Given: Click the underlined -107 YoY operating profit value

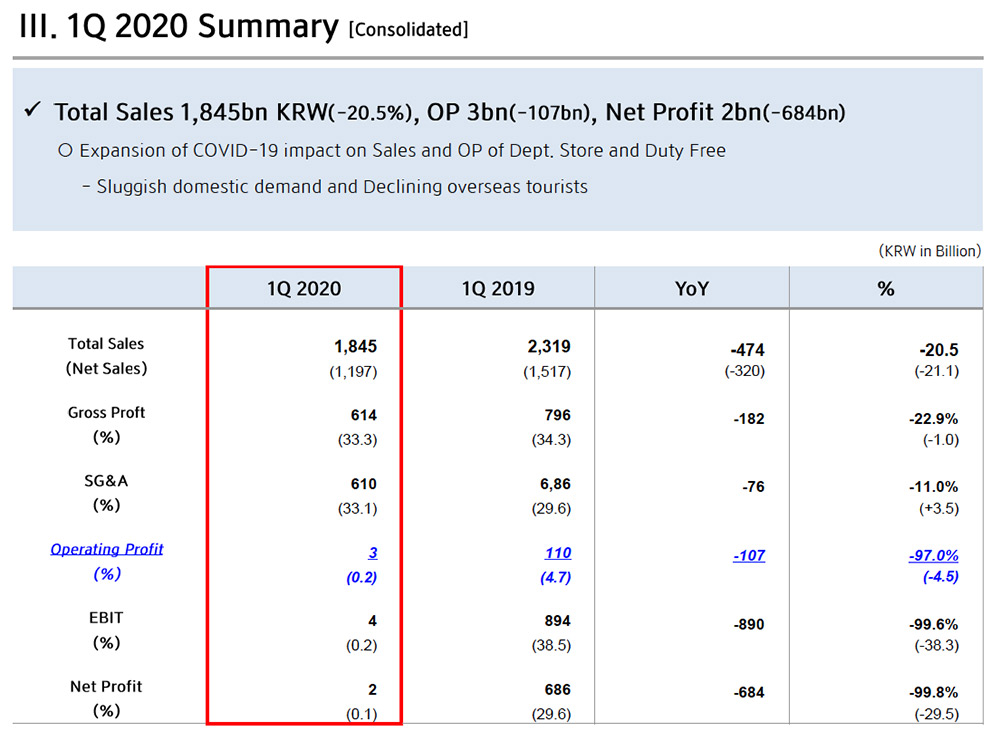Looking at the screenshot, I should click(747, 555).
